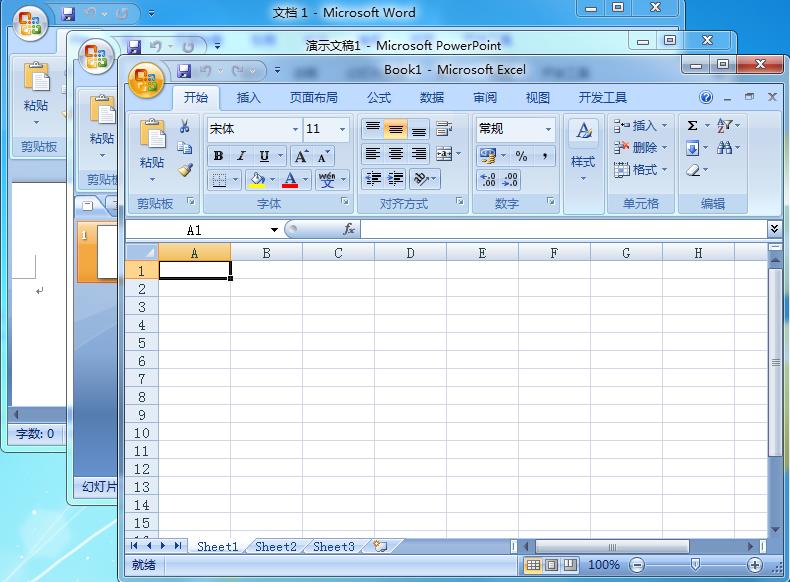
Task: Click the red font color swatch
Action: pos(290,181)
